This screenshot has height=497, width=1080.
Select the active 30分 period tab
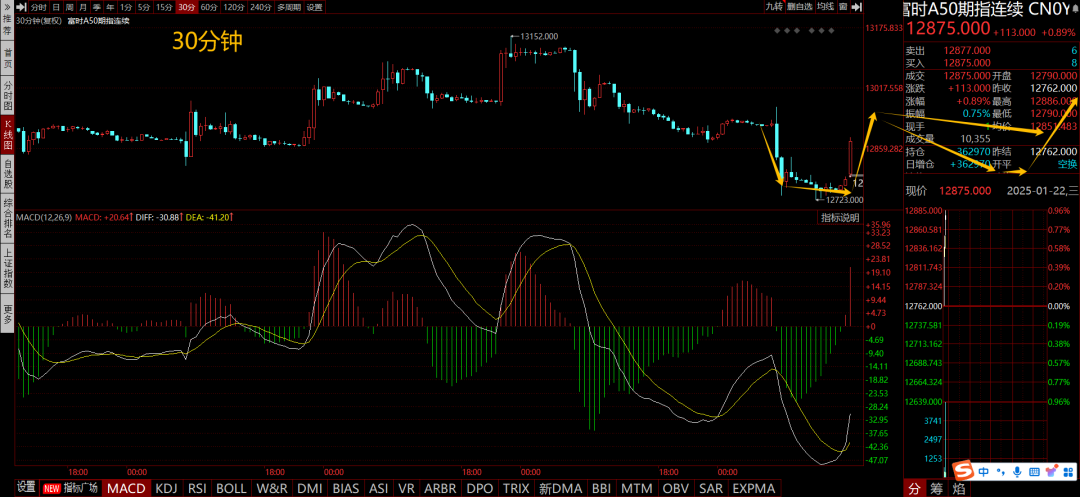(x=187, y=7)
